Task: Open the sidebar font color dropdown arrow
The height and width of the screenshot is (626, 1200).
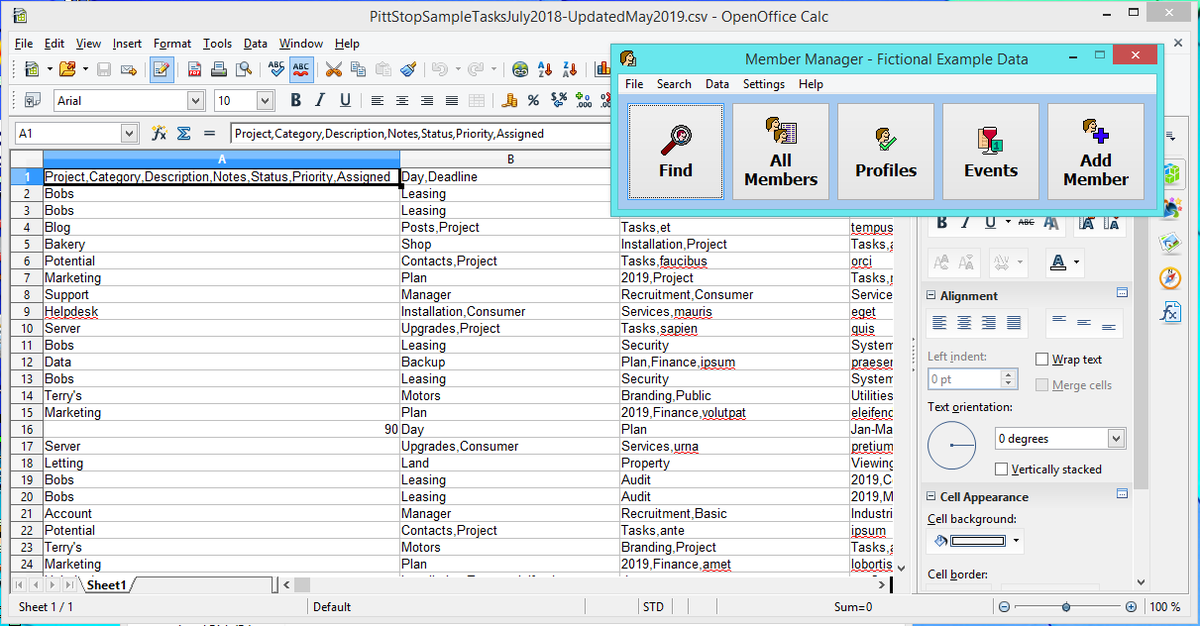Action: point(1077,262)
